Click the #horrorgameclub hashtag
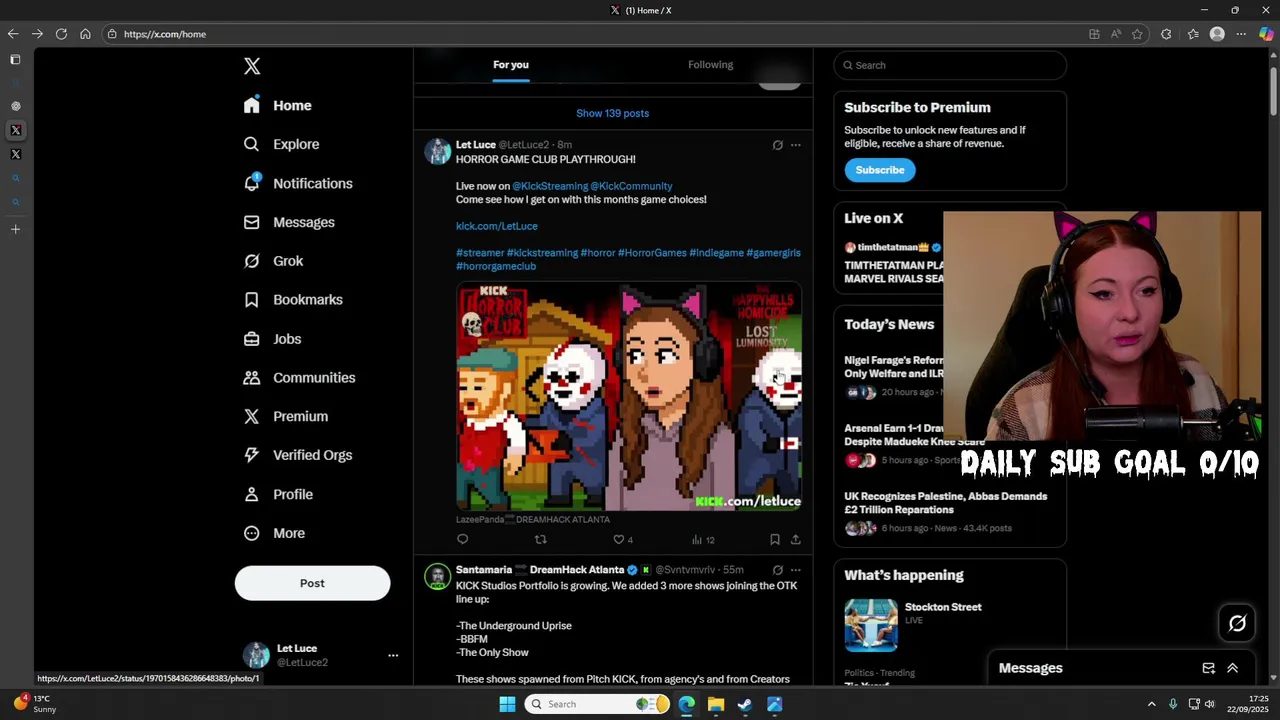Image resolution: width=1280 pixels, height=720 pixels. [496, 266]
